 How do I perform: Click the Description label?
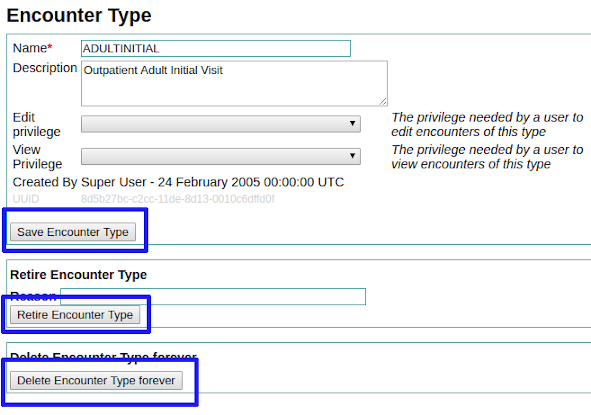pyautogui.click(x=45, y=68)
